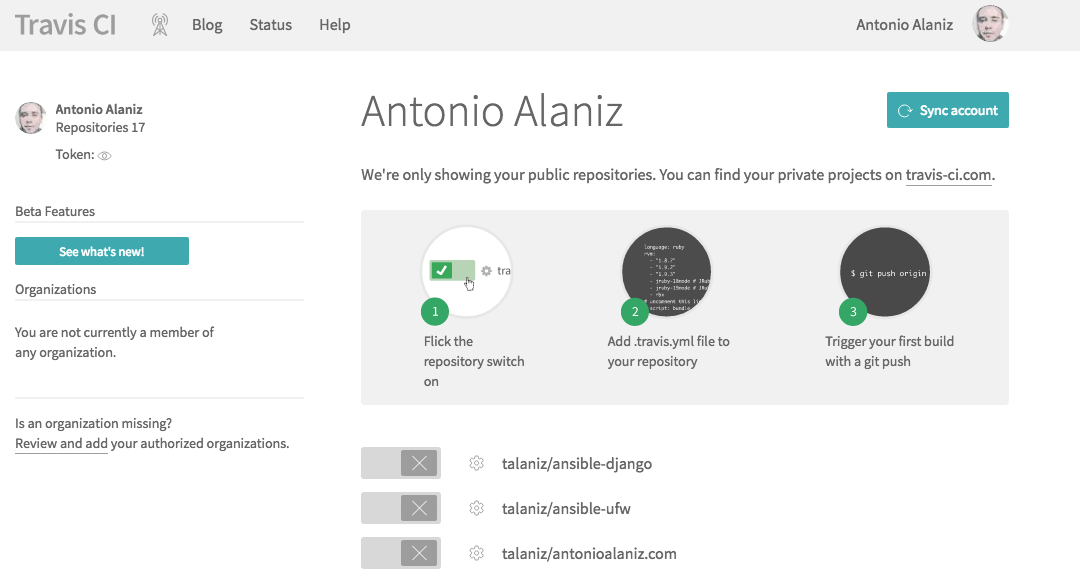
Task: Open the Blog menu item
Action: click(x=207, y=25)
